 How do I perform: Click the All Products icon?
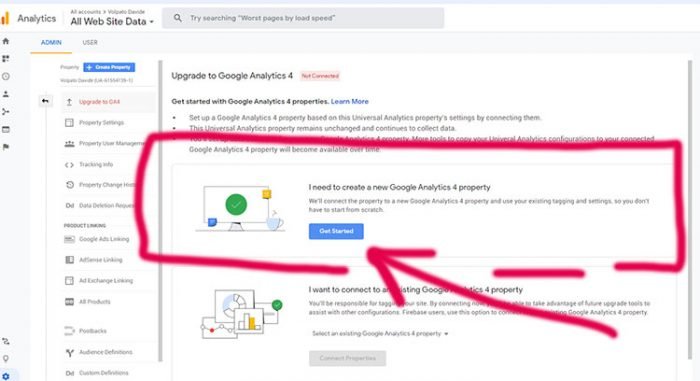[69, 302]
